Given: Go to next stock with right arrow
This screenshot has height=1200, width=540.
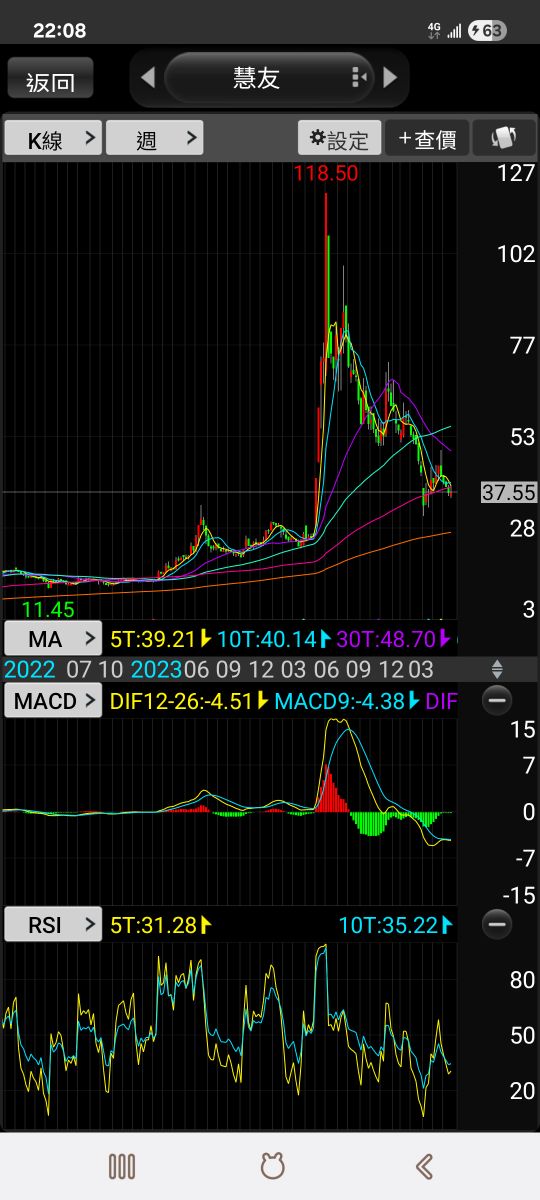Looking at the screenshot, I should click(390, 77).
